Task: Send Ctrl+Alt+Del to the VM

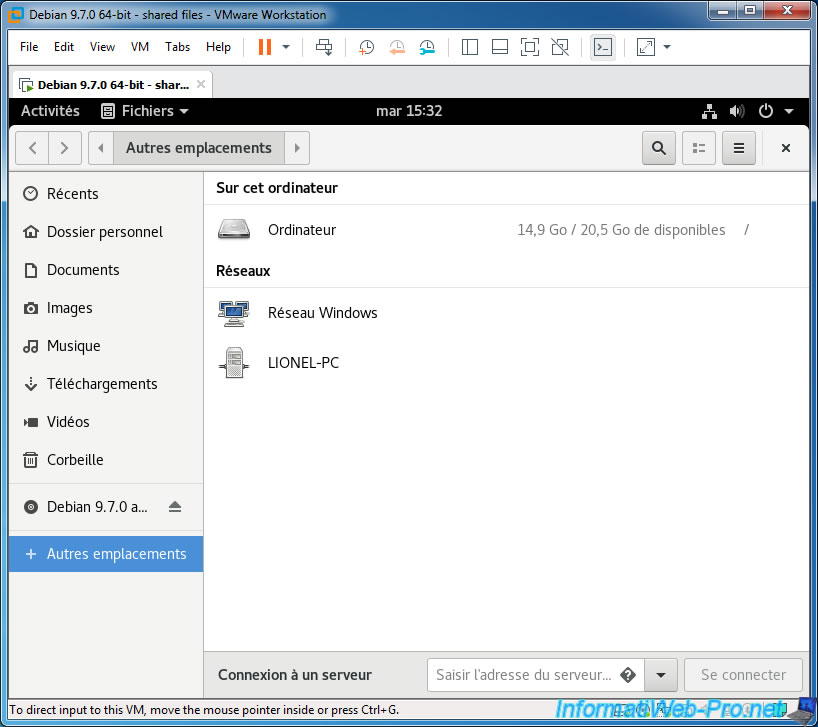Action: click(x=324, y=47)
